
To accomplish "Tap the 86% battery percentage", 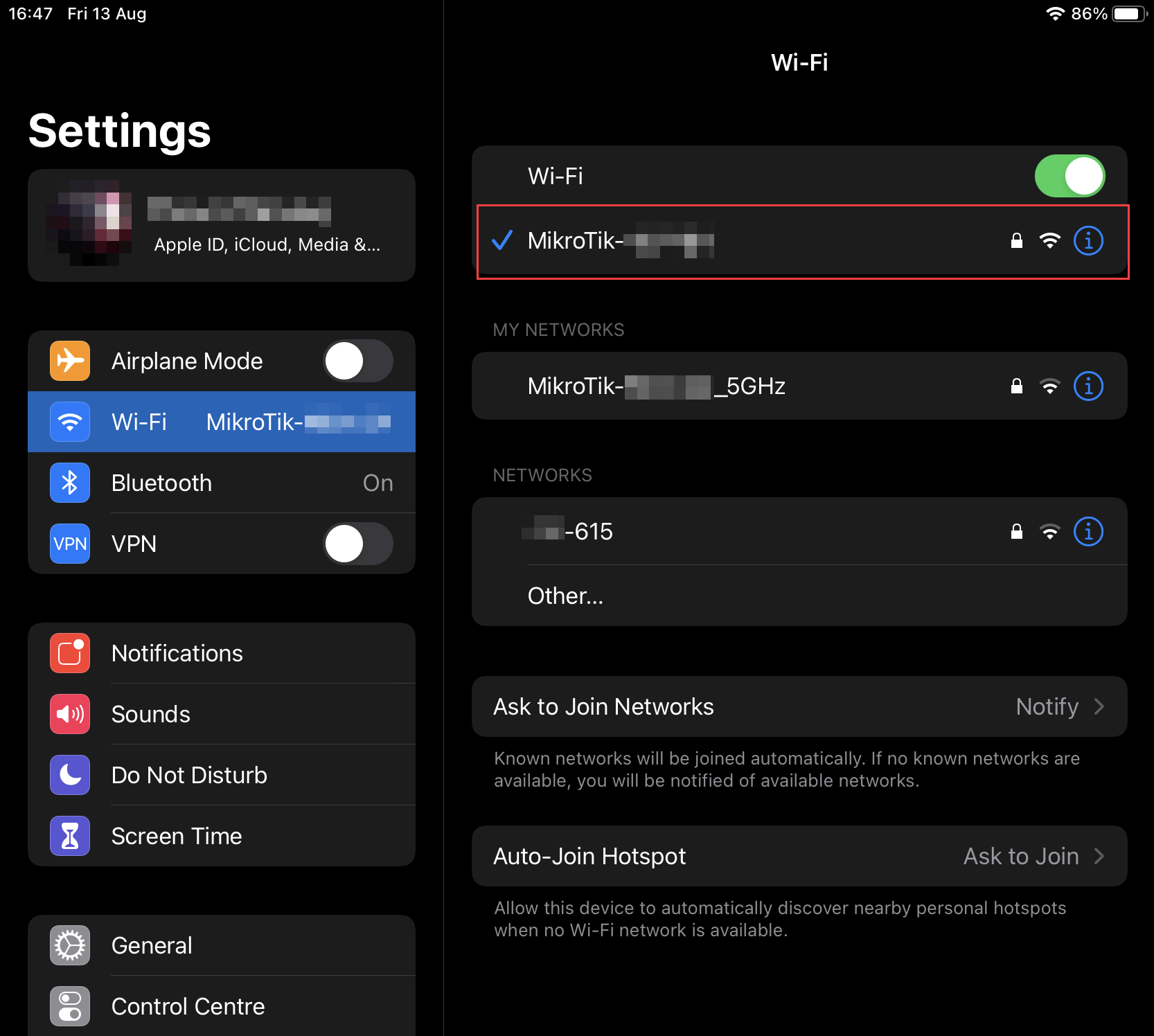I will [1089, 14].
